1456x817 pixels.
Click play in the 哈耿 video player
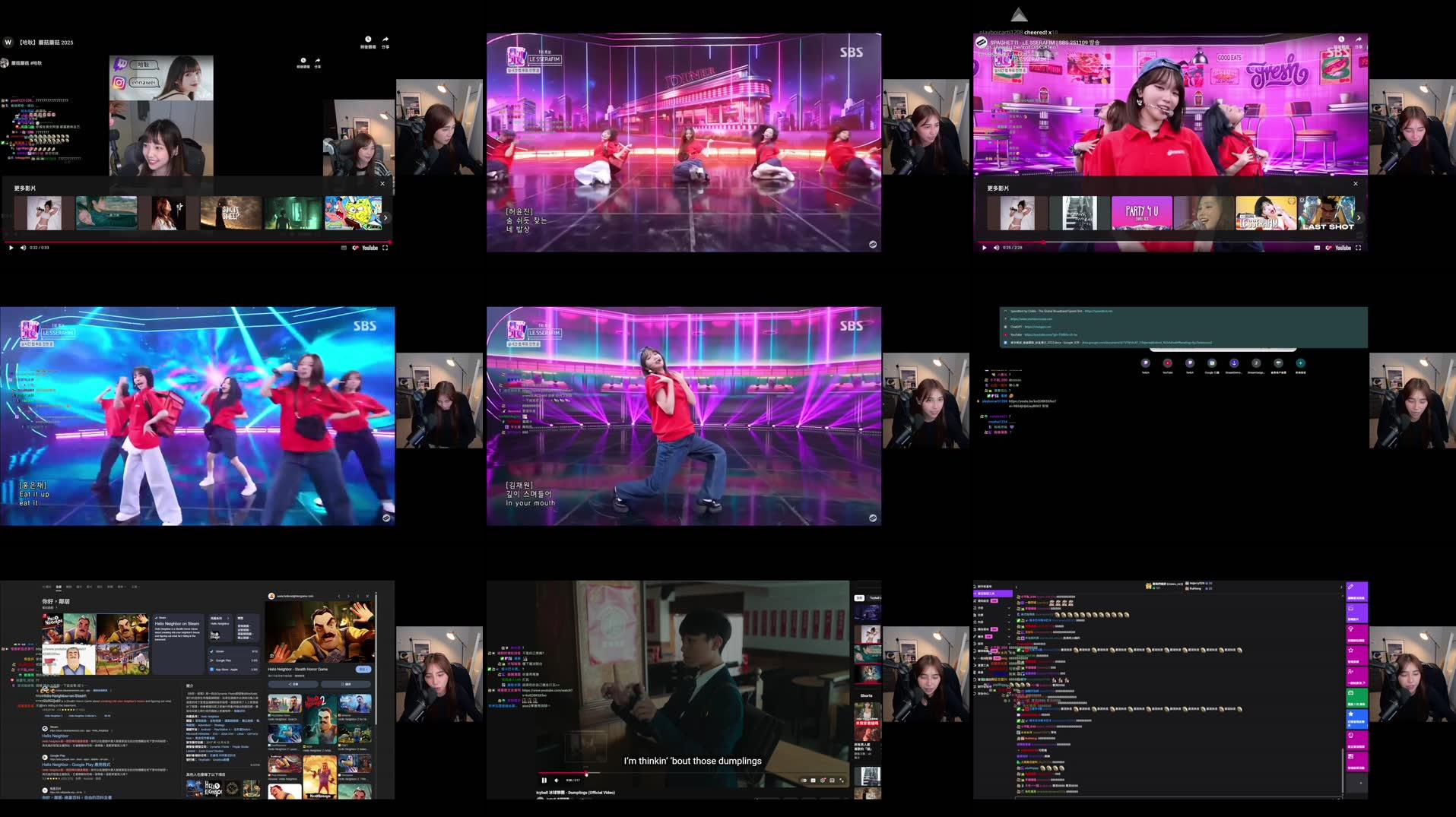click(11, 248)
